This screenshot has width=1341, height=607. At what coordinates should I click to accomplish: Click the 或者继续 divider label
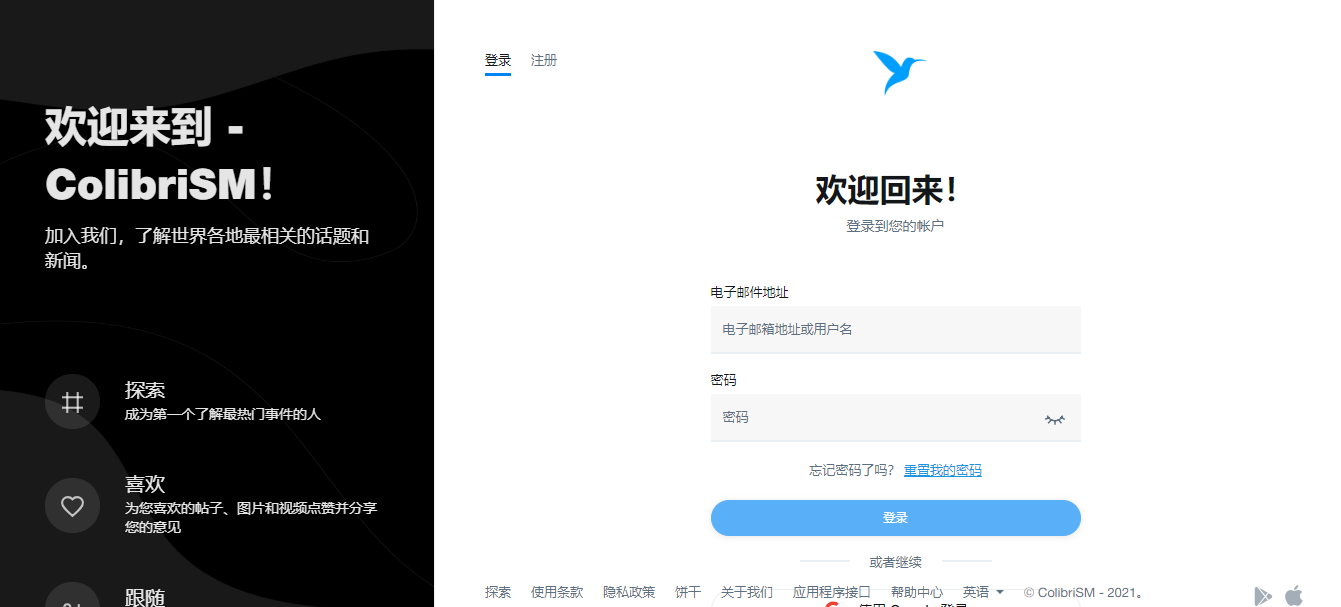(896, 562)
